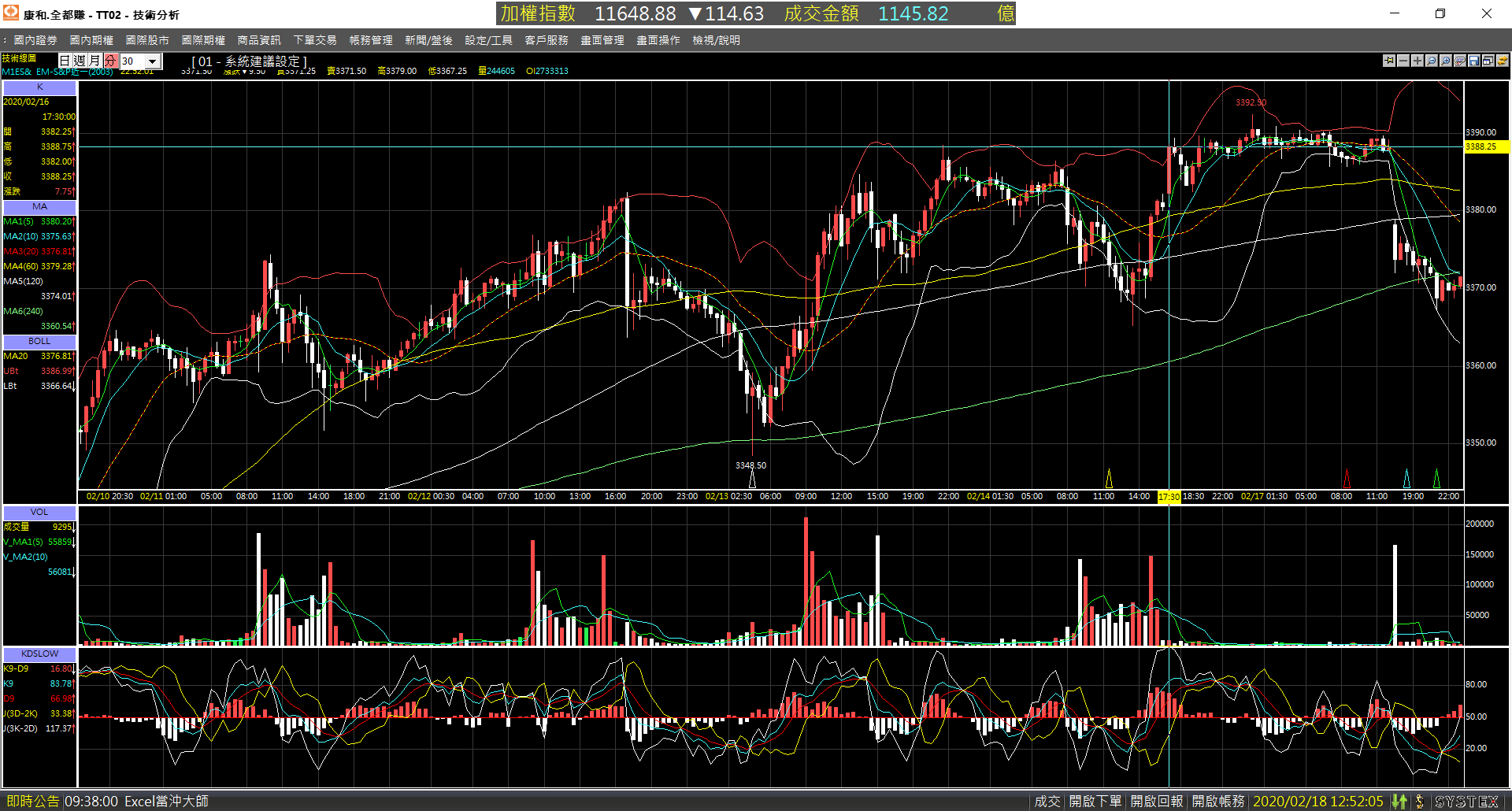Screen dimensions: 1512x811
Task: Open the 帳務管理 menu
Action: [x=371, y=40]
